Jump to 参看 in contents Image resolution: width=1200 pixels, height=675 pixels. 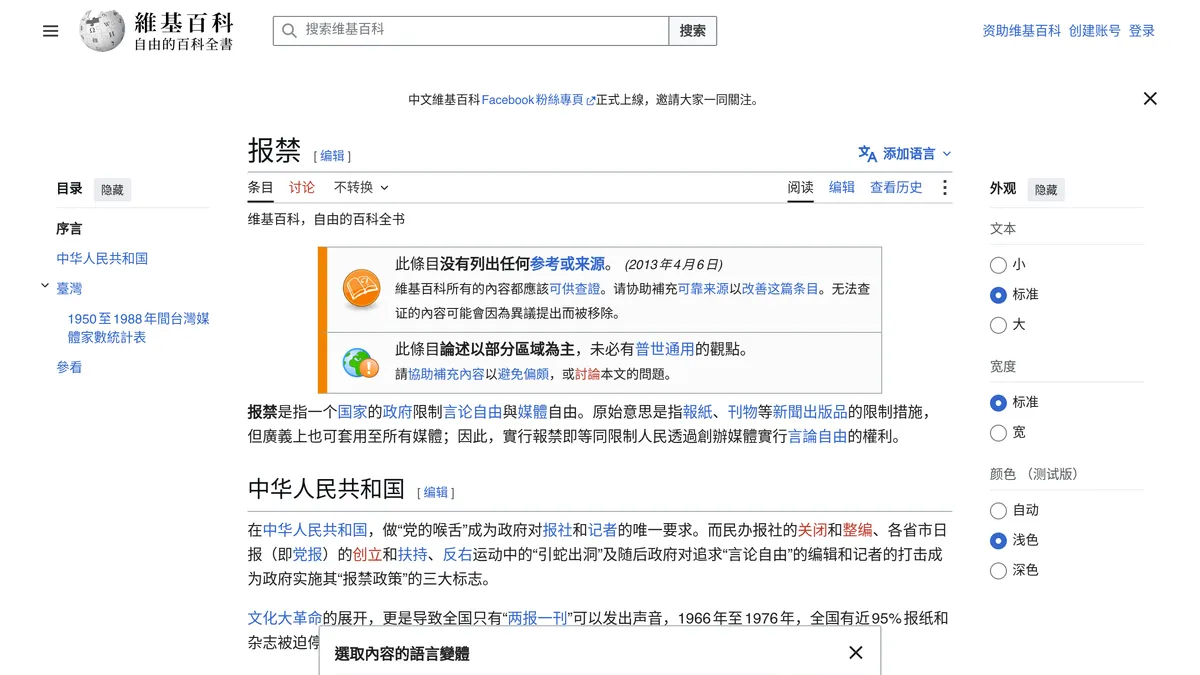[69, 367]
